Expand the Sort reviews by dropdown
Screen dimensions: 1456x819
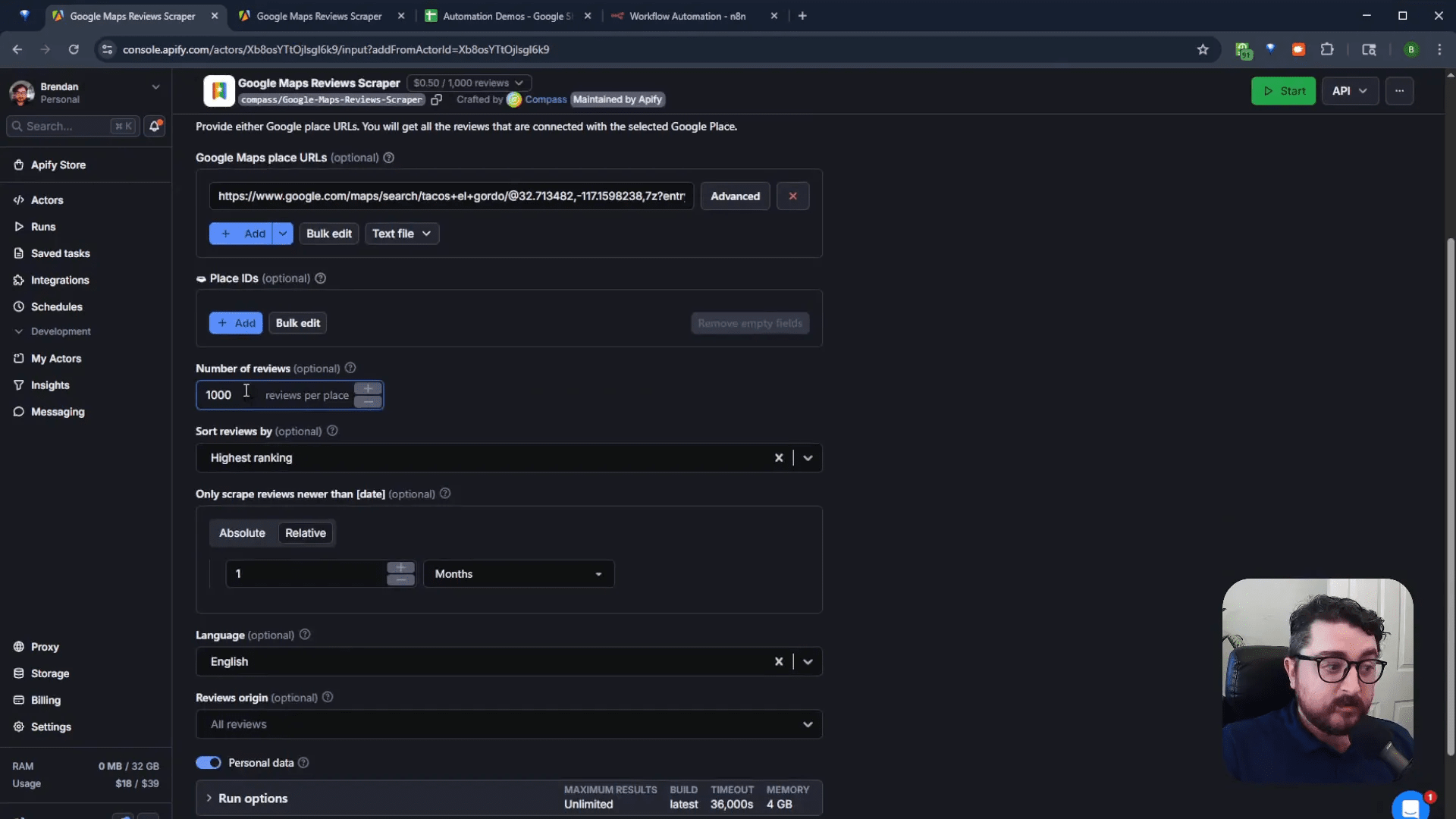(x=808, y=458)
